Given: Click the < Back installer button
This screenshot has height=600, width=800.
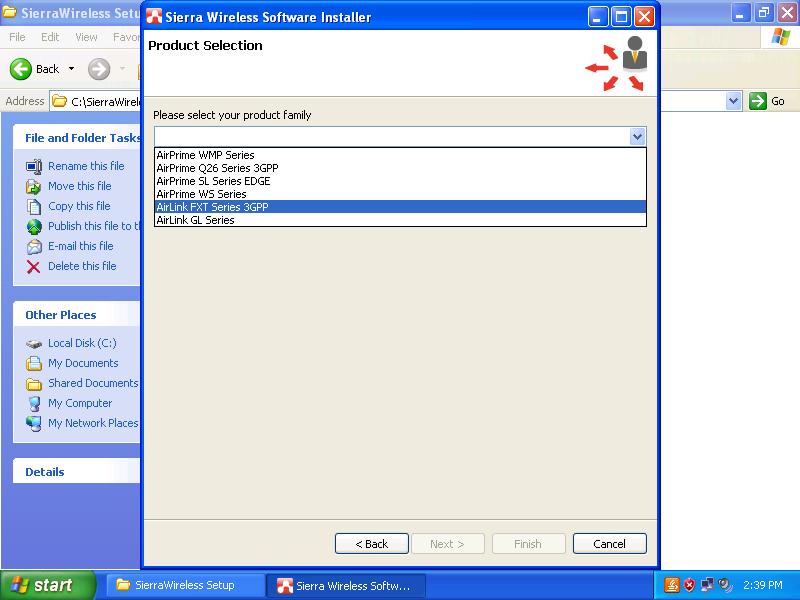Looking at the screenshot, I should pos(371,544).
